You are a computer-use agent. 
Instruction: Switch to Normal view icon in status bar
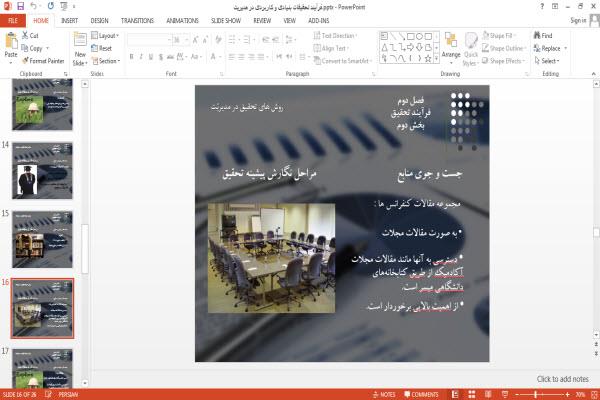click(x=455, y=395)
